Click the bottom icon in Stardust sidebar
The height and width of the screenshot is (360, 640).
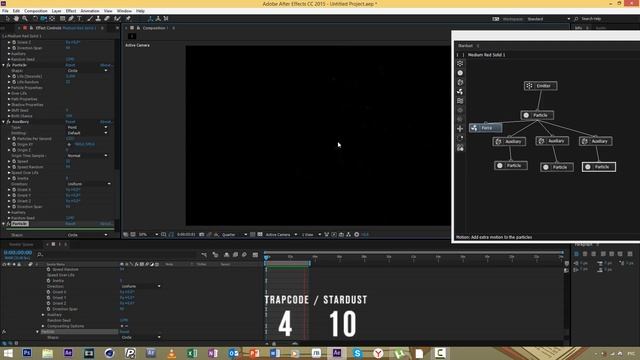(460, 148)
